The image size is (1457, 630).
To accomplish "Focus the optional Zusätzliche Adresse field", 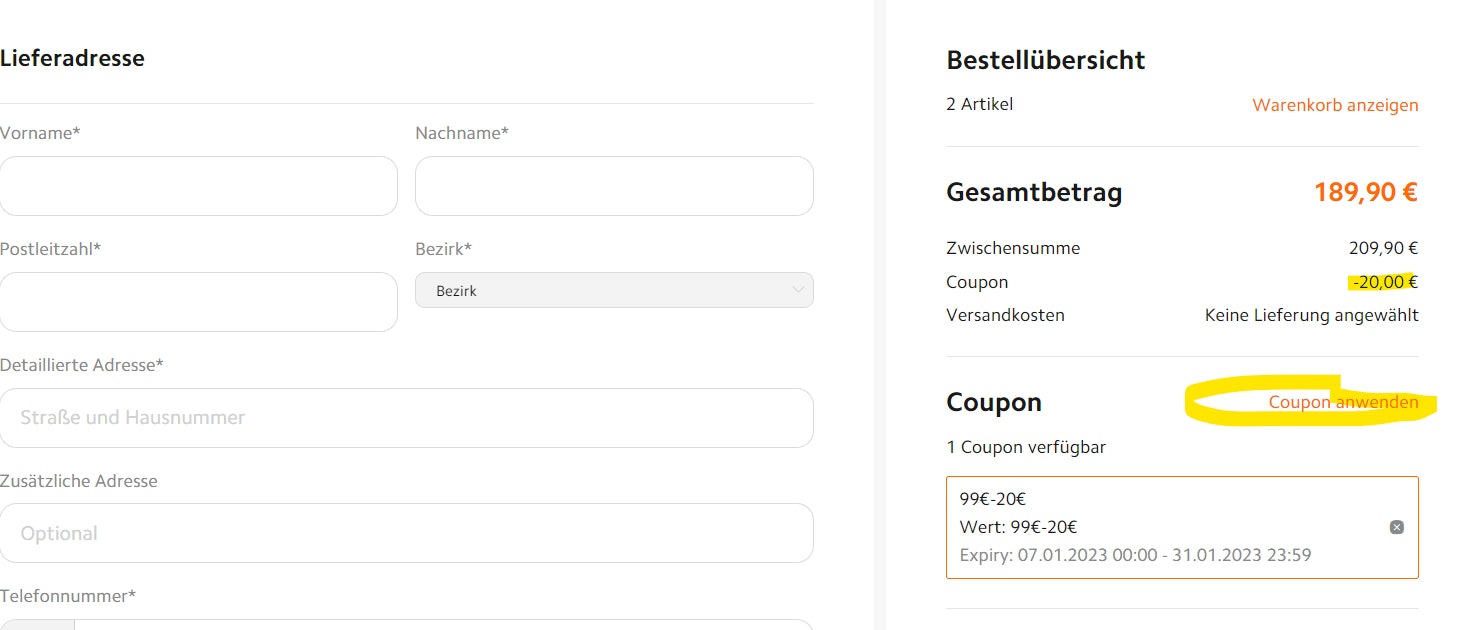I will click(x=406, y=533).
